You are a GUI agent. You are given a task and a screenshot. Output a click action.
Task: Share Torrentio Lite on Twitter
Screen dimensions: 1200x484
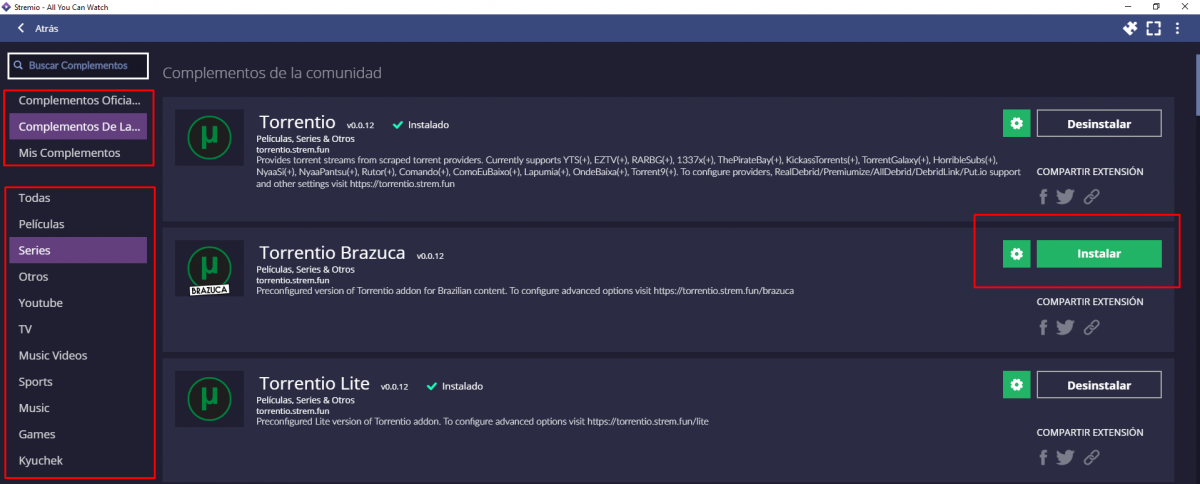[x=1065, y=458]
